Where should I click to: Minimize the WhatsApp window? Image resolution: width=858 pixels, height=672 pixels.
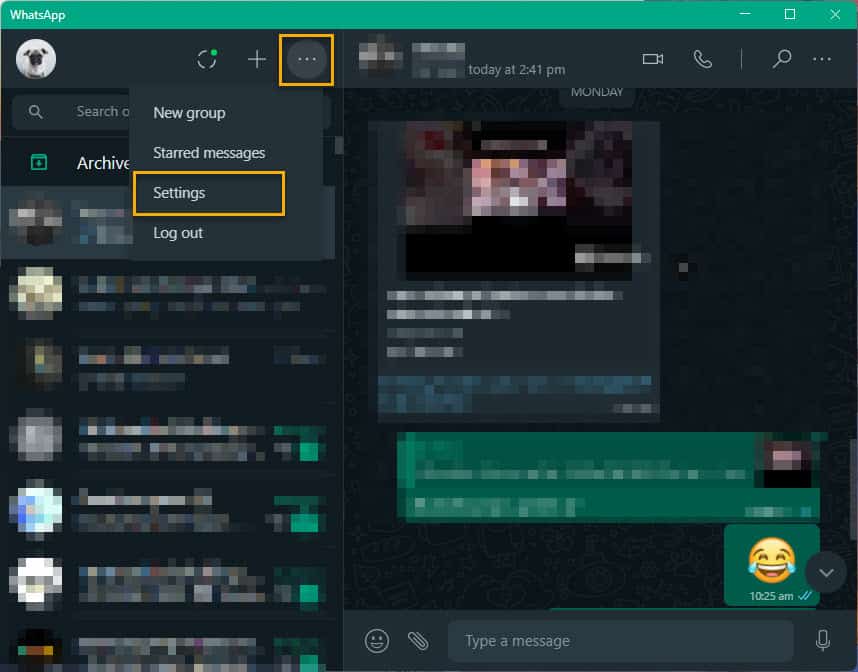[x=745, y=14]
